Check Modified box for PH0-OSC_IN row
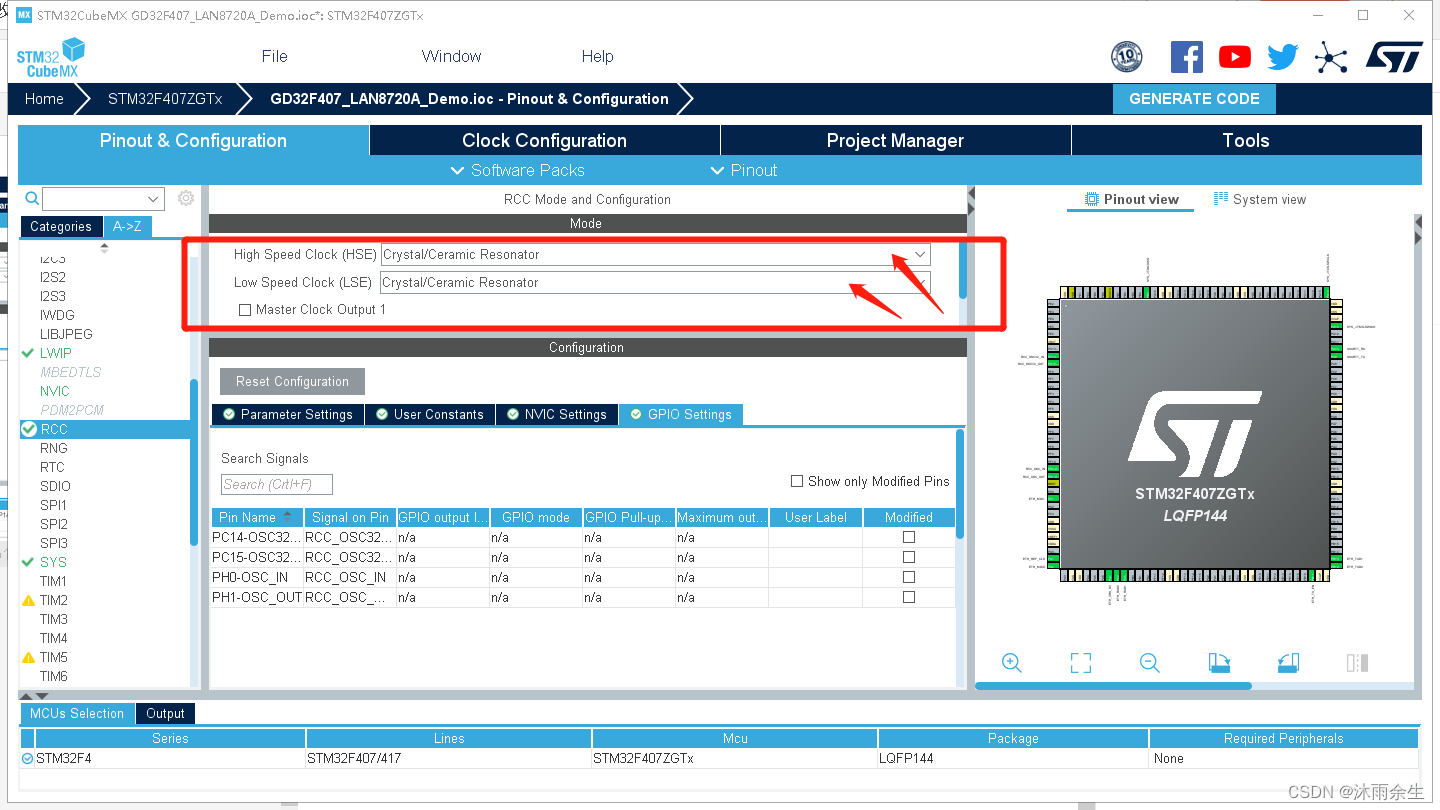The height and width of the screenshot is (810, 1440). click(909, 577)
